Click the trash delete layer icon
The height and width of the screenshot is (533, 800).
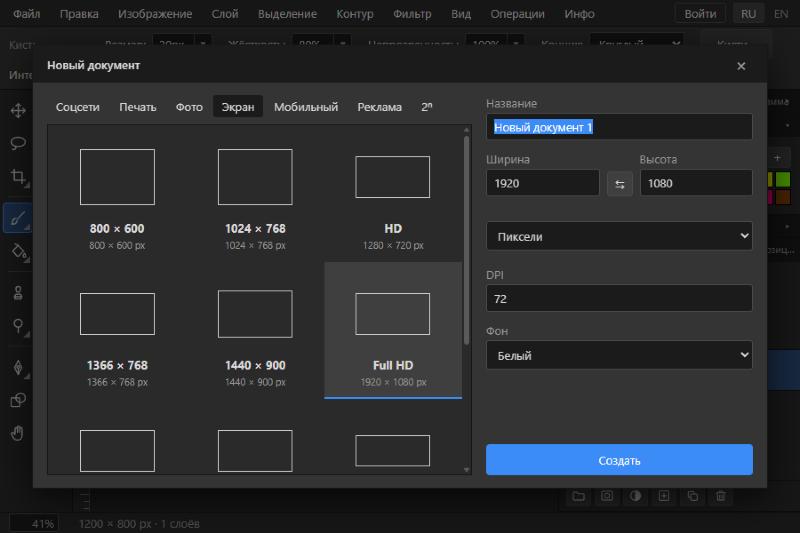(x=720, y=496)
